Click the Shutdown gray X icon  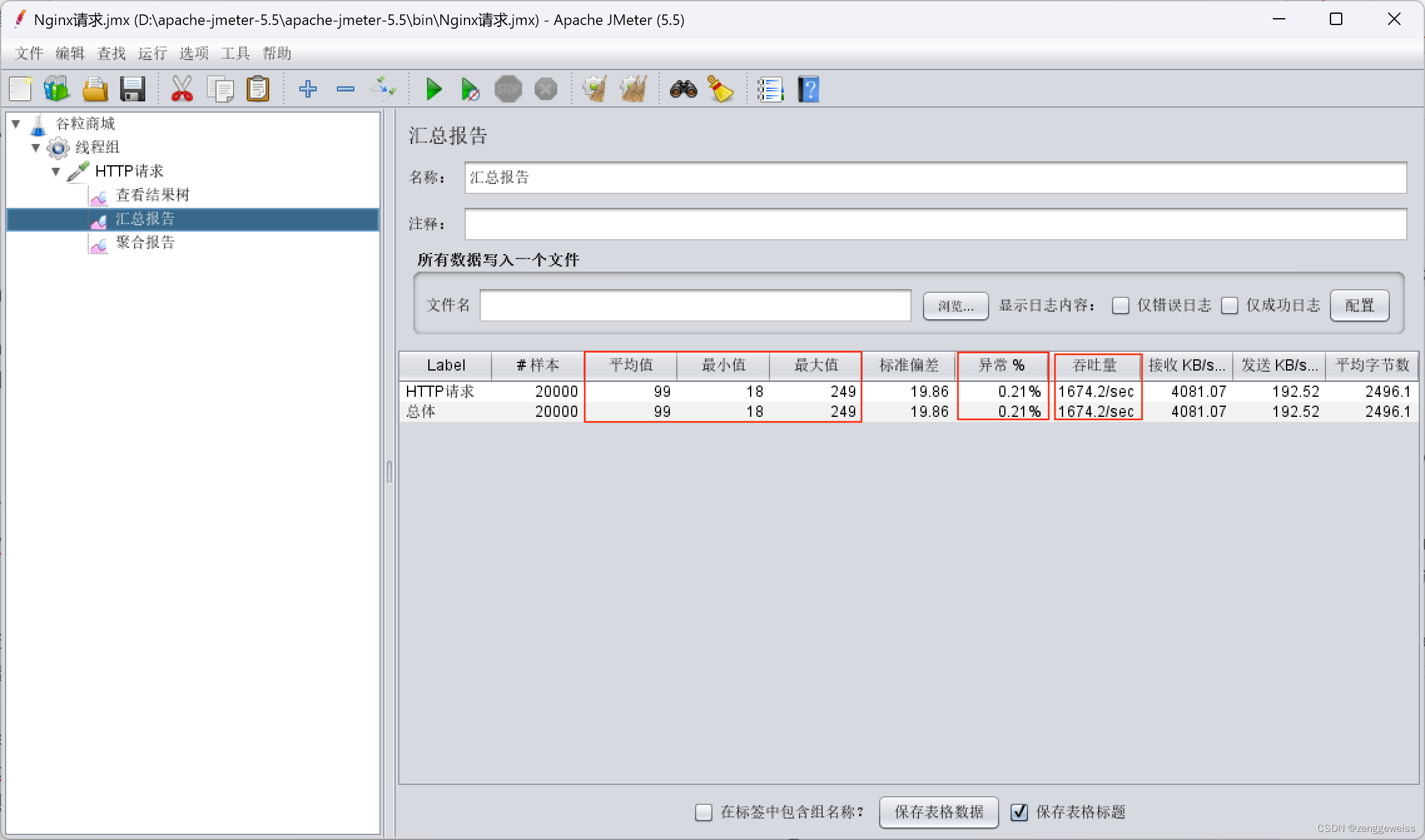pos(546,89)
